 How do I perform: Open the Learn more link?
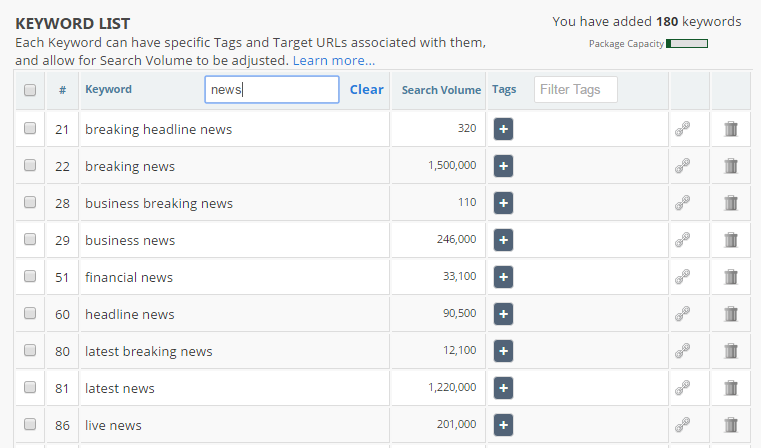(x=333, y=61)
